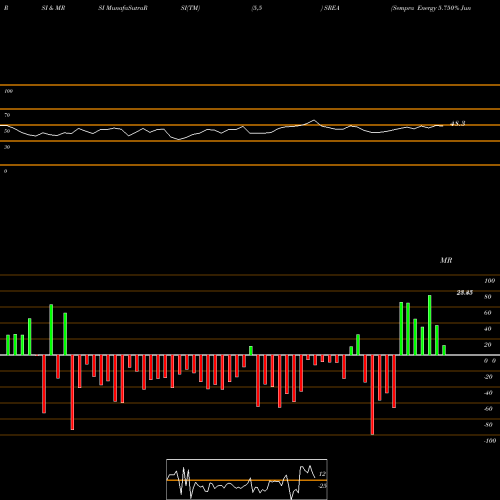Click the 'SI & MR' header label
This screenshot has width=500, height=500.
click(53, 8)
